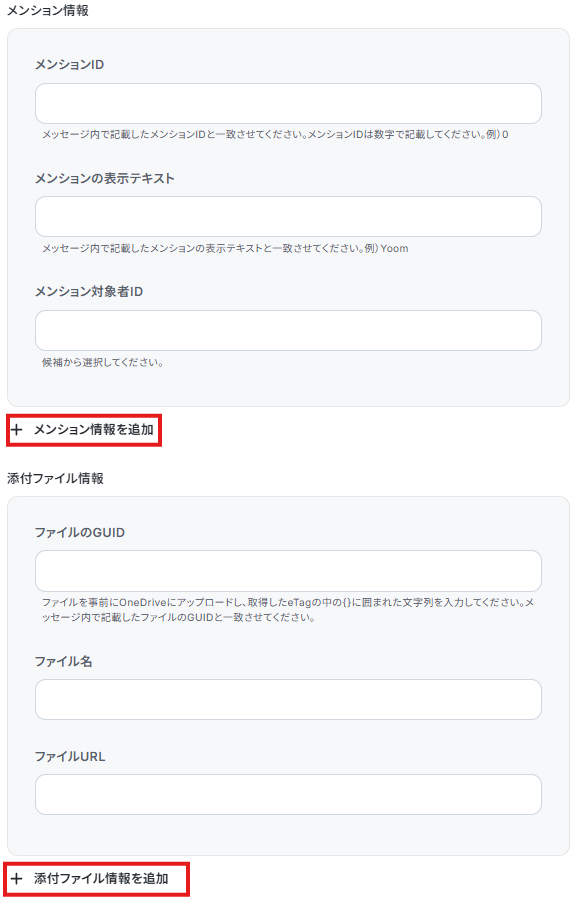The width and height of the screenshot is (586, 897).
Task: Click the メンション情報 section heading
Action: pyautogui.click(x=48, y=11)
